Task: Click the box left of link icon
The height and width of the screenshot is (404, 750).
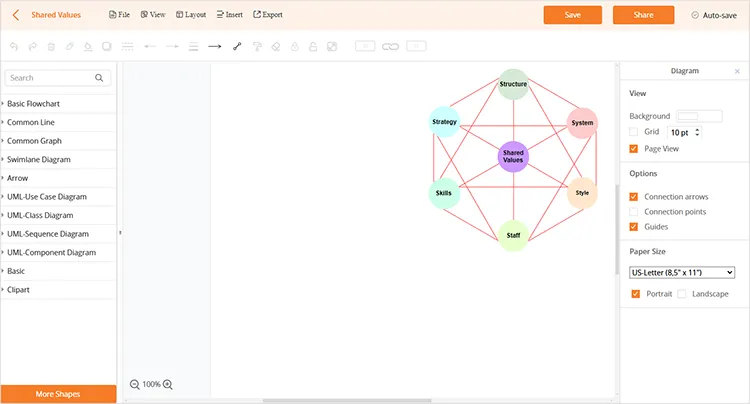Action: (x=365, y=46)
